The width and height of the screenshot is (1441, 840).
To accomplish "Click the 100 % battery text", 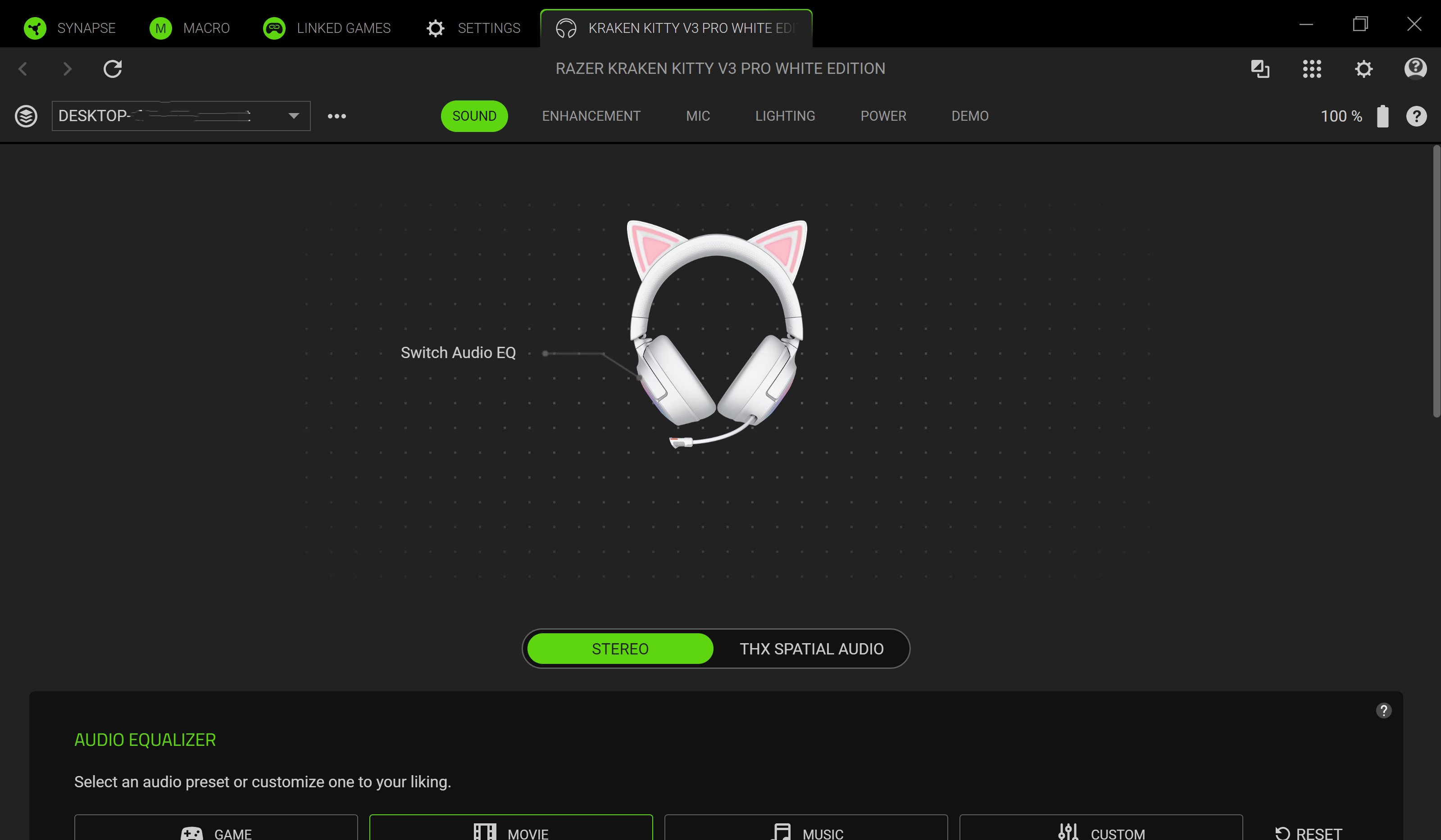I will (x=1341, y=116).
